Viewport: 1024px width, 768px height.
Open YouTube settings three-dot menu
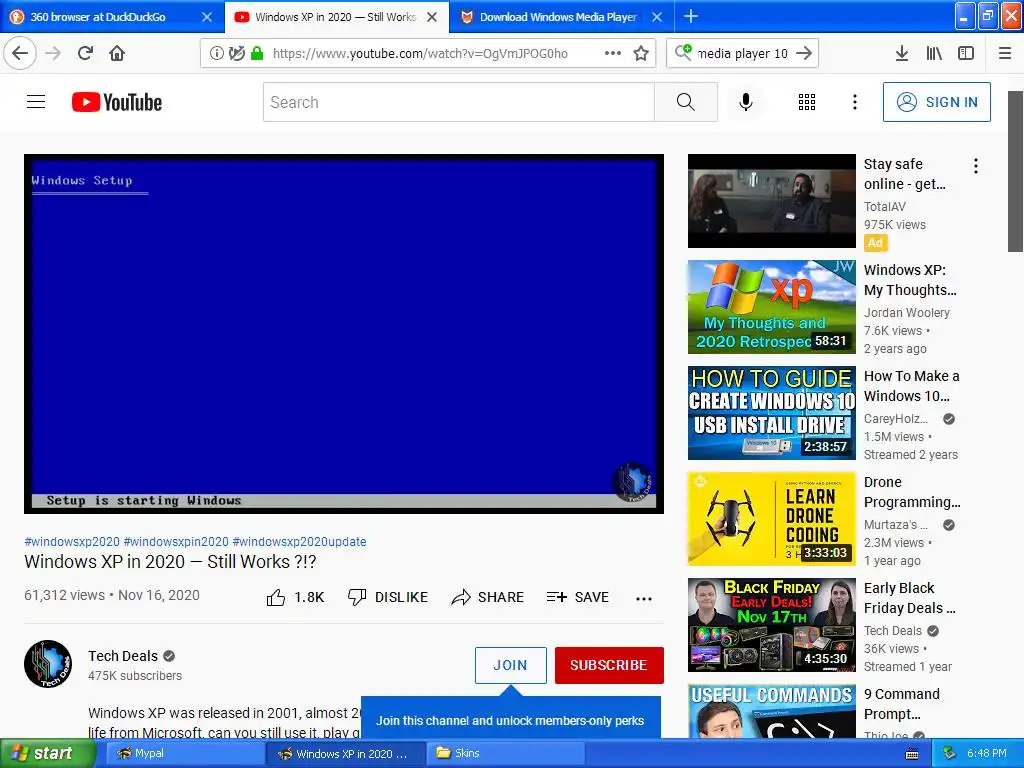(x=855, y=102)
